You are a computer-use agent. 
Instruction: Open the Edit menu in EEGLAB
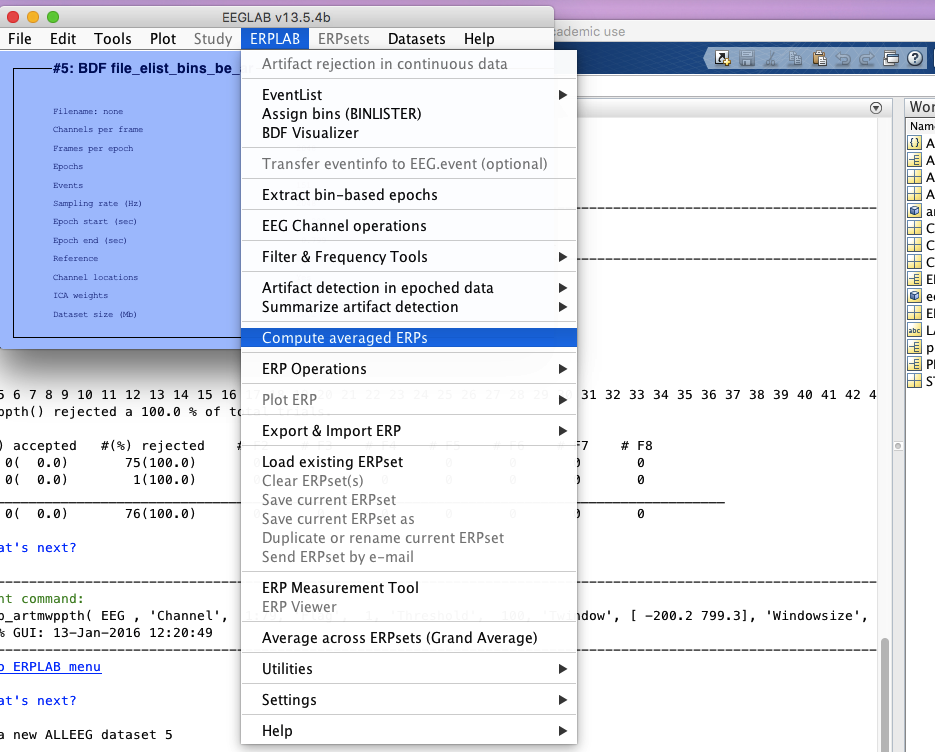click(x=63, y=39)
